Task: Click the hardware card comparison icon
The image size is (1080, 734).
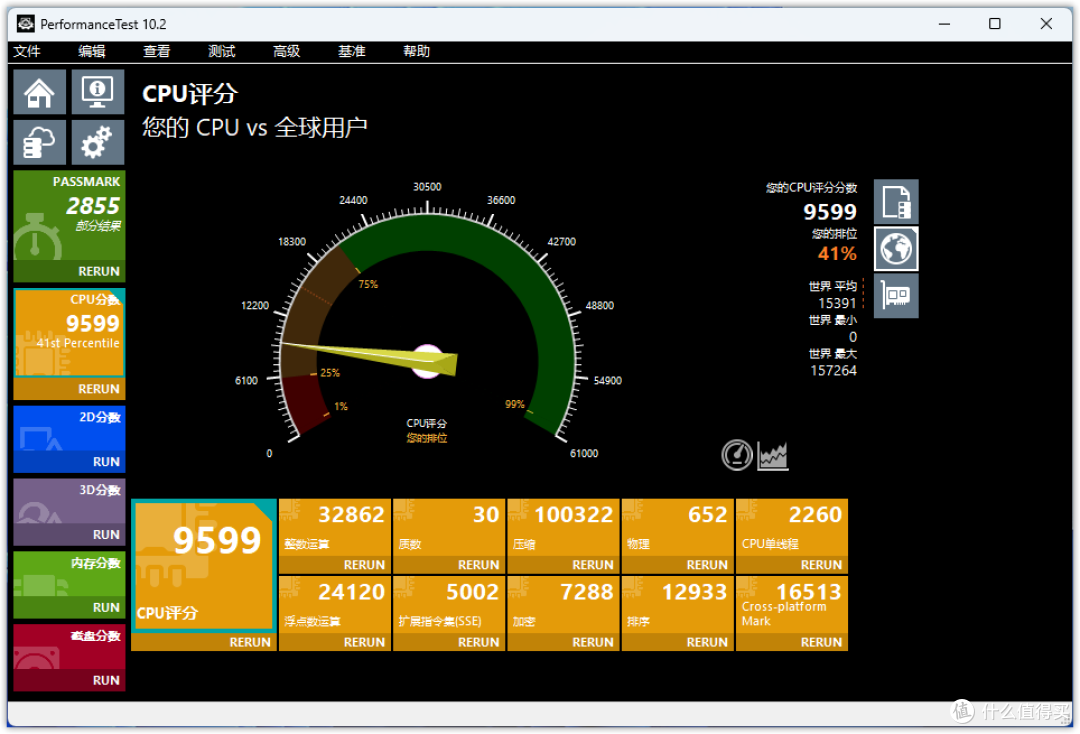Action: pyautogui.click(x=896, y=296)
